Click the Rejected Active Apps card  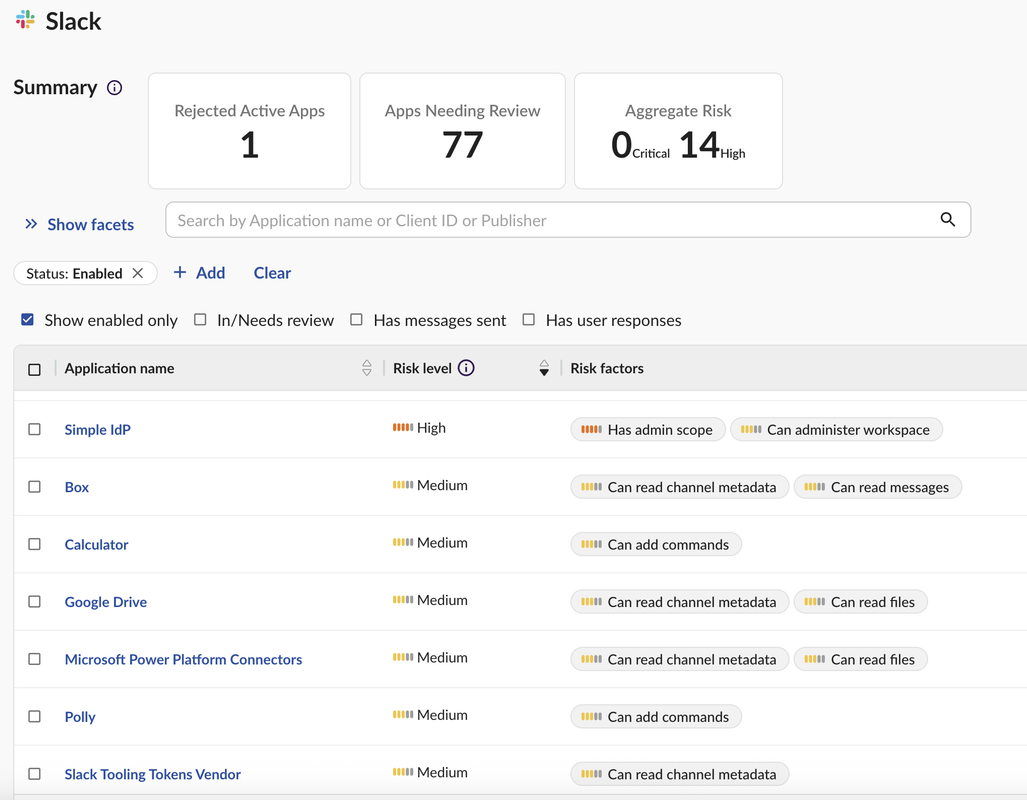(x=250, y=131)
